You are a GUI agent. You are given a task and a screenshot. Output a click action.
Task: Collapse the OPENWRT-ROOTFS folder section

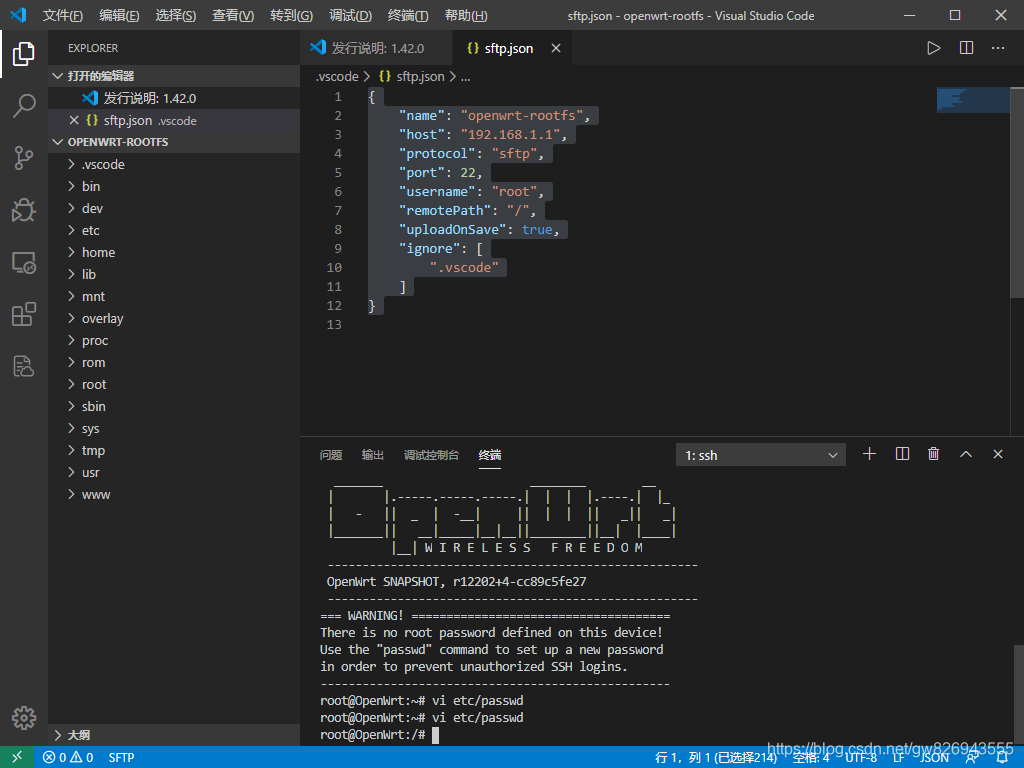pyautogui.click(x=174, y=142)
